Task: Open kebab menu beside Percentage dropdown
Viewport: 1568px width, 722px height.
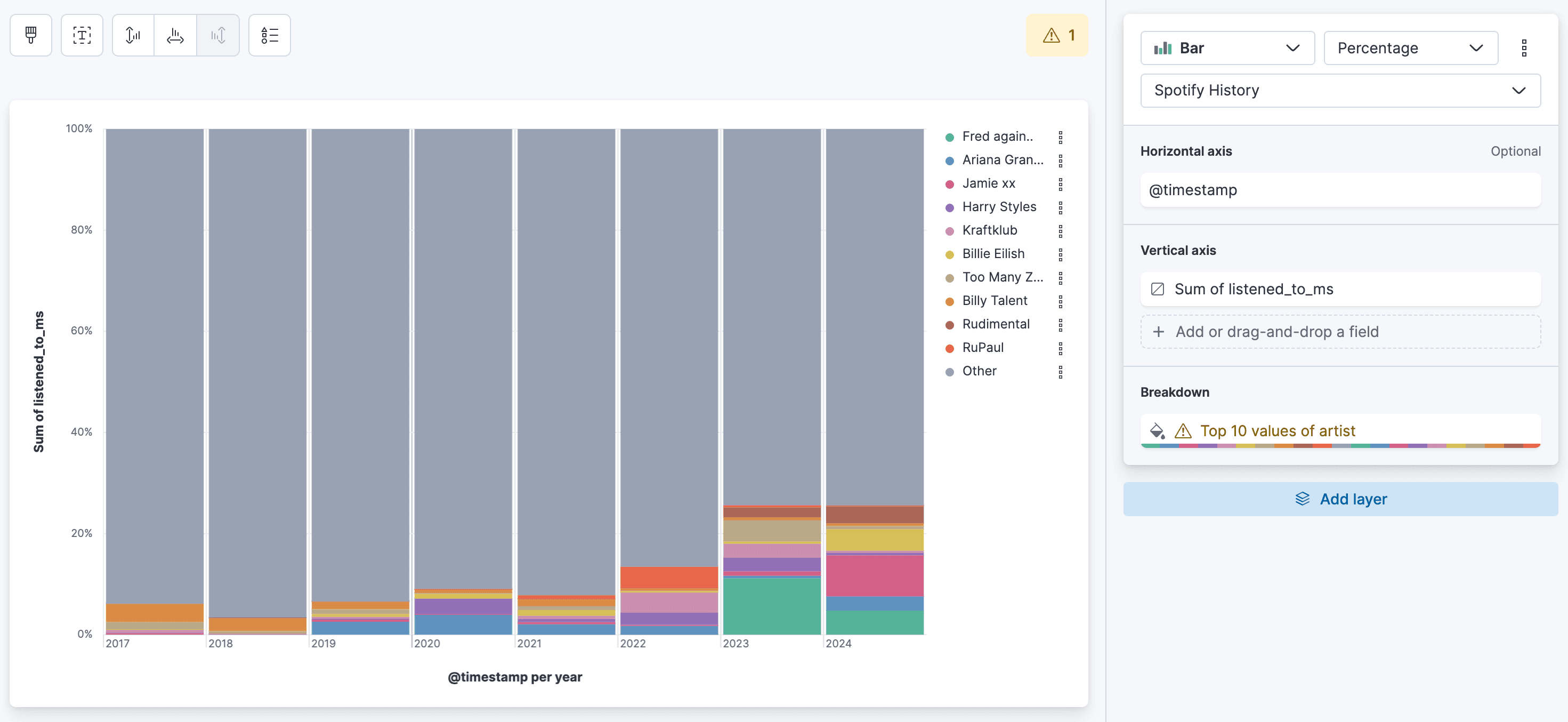Action: pos(1524,47)
